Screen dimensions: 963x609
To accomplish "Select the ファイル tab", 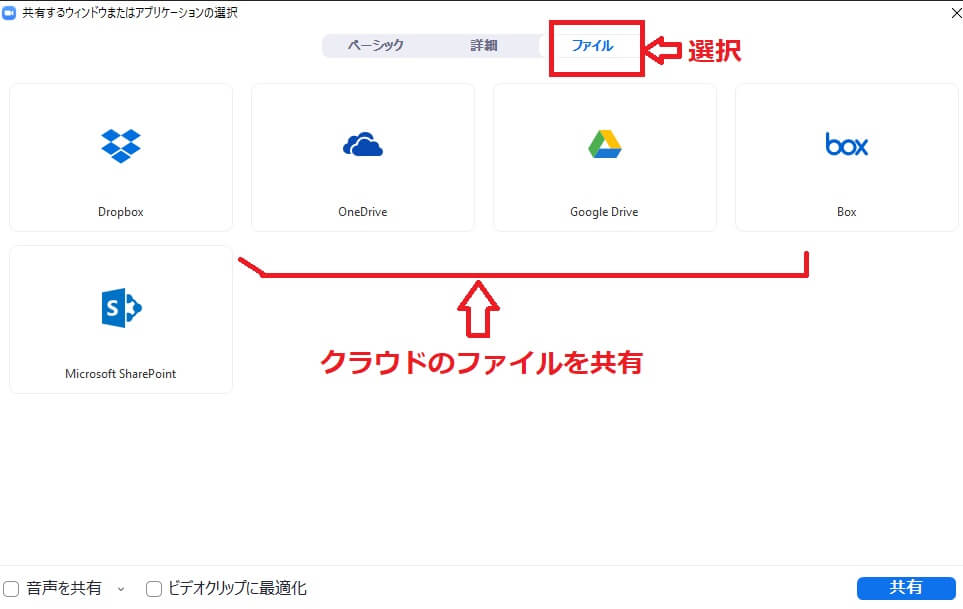I will 592,46.
